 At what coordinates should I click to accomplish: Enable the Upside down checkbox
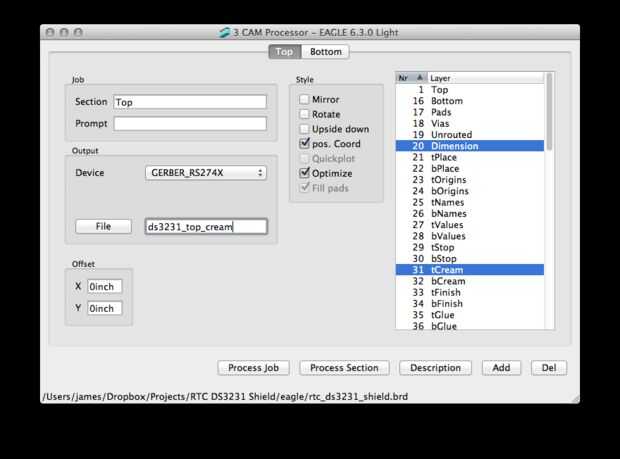pyautogui.click(x=304, y=129)
